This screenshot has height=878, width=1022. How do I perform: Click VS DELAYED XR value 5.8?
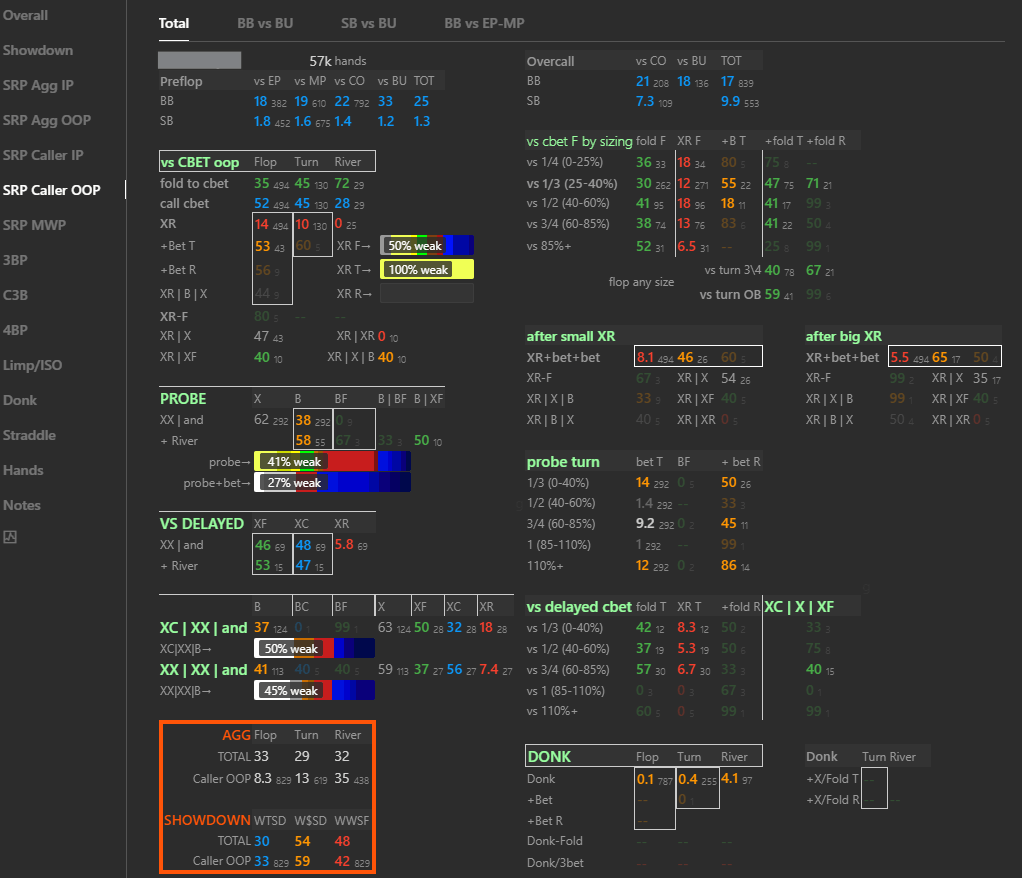tap(343, 544)
